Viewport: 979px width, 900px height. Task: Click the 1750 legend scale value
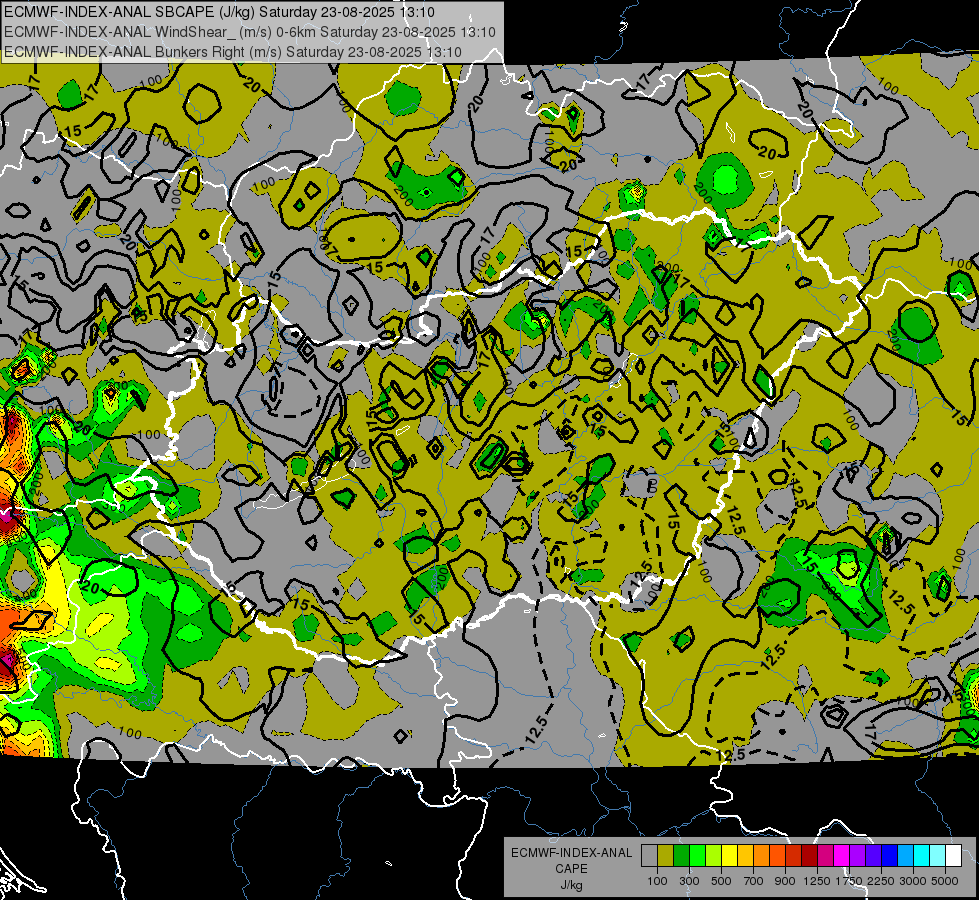[849, 881]
